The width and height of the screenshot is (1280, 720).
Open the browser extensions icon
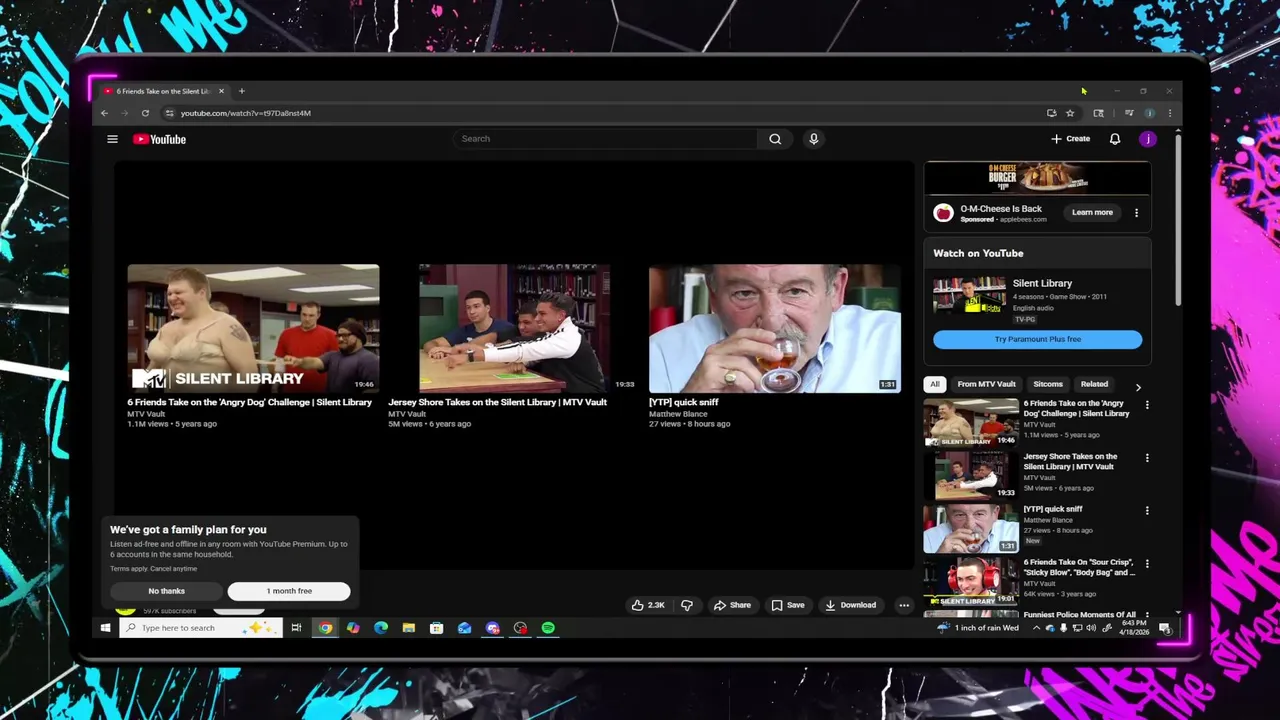click(x=1098, y=113)
